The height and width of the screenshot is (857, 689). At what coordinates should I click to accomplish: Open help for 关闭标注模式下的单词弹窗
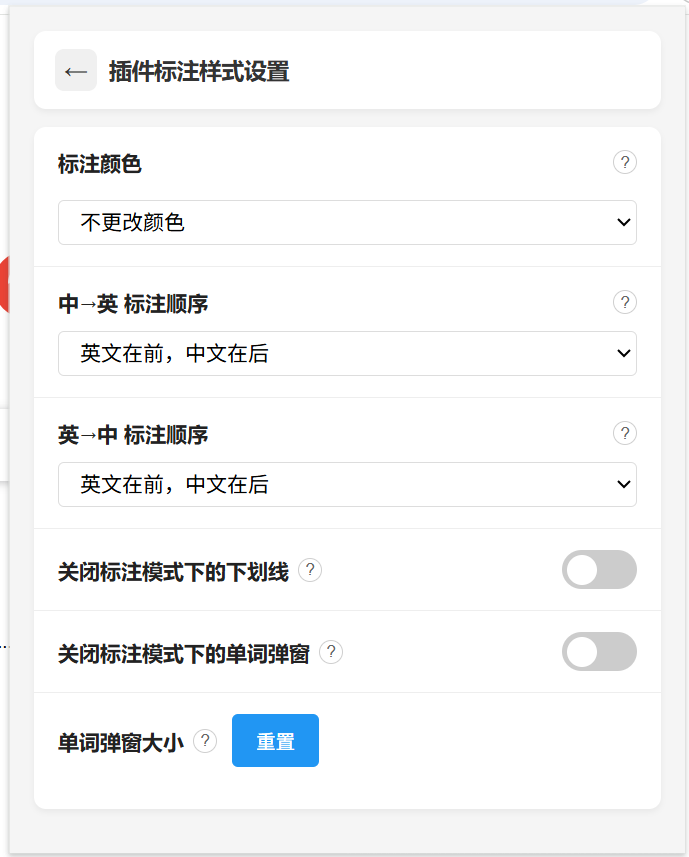coord(332,651)
